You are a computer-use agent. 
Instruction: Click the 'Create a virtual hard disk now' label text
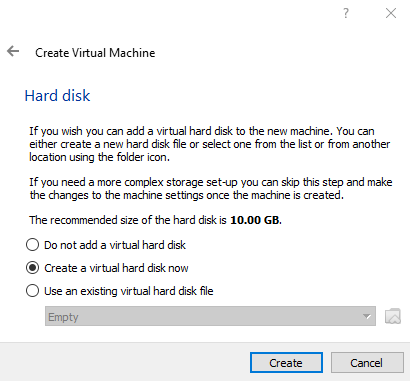tap(116, 268)
